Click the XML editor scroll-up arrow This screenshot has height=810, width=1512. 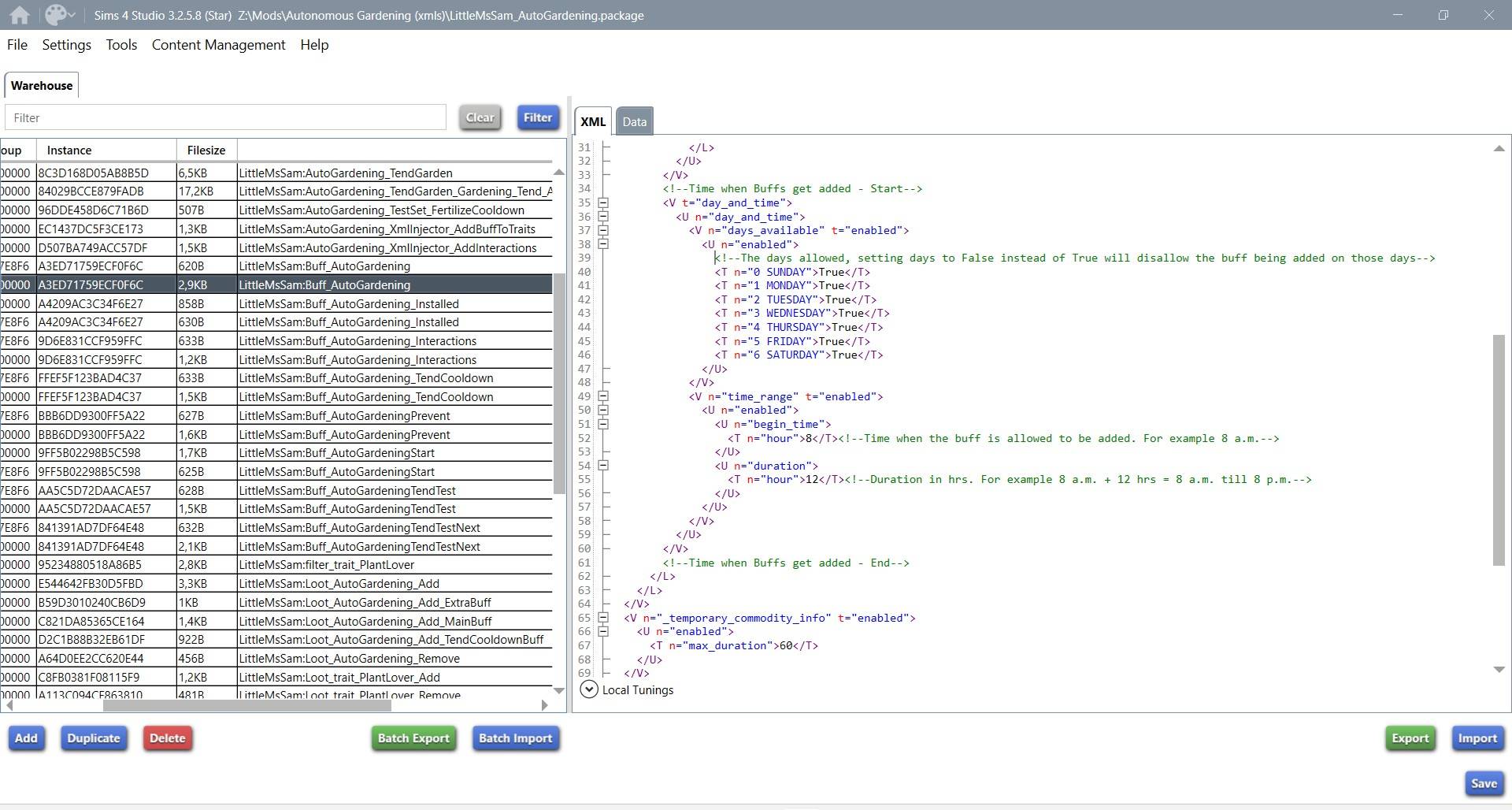(1499, 148)
